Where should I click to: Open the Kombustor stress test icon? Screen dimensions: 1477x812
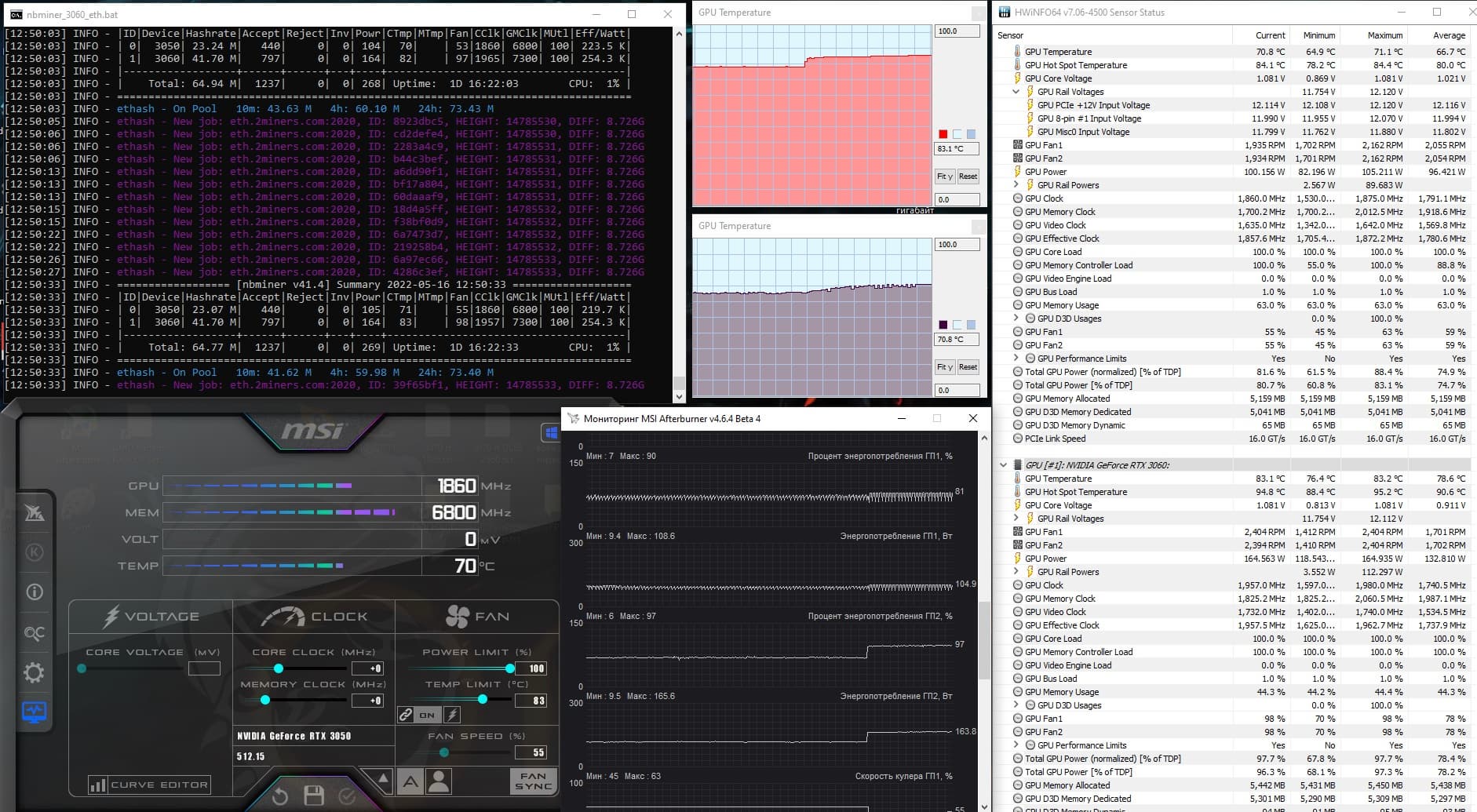35,552
